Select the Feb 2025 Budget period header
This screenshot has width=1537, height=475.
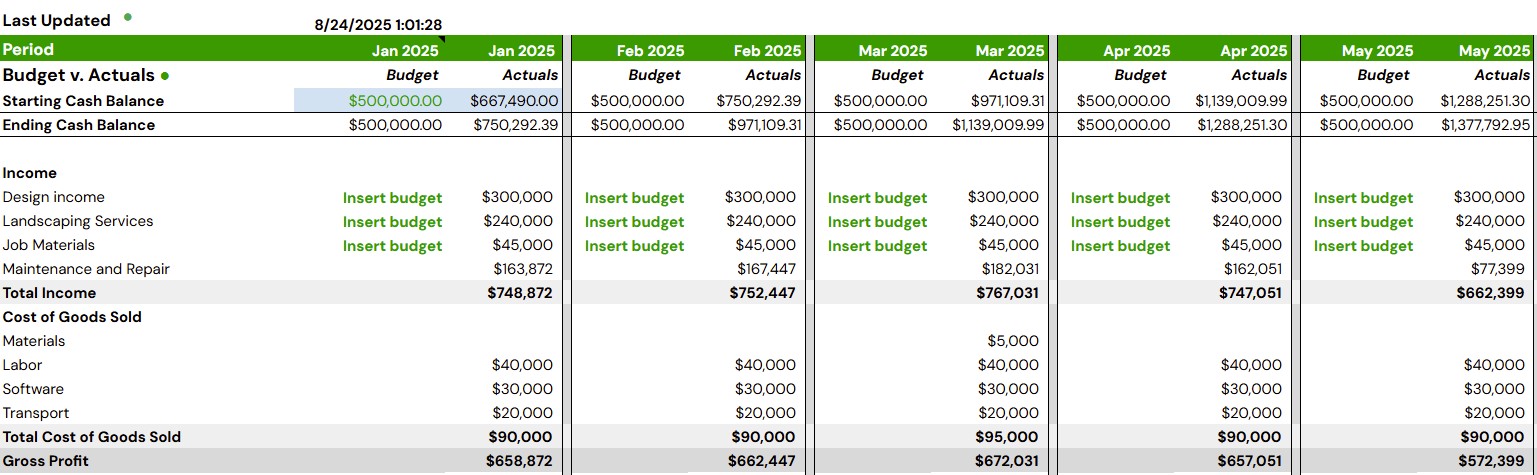[x=650, y=50]
